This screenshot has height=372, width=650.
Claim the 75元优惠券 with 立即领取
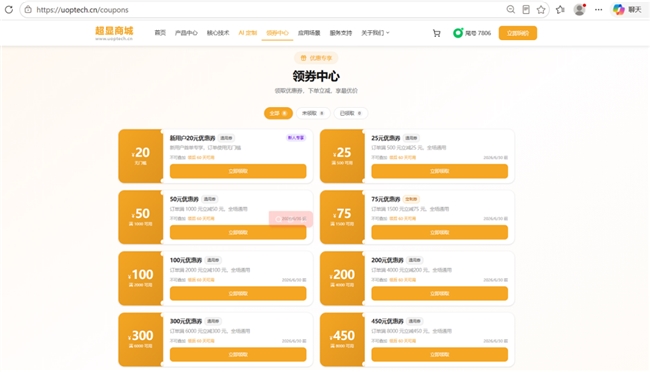[439, 232]
